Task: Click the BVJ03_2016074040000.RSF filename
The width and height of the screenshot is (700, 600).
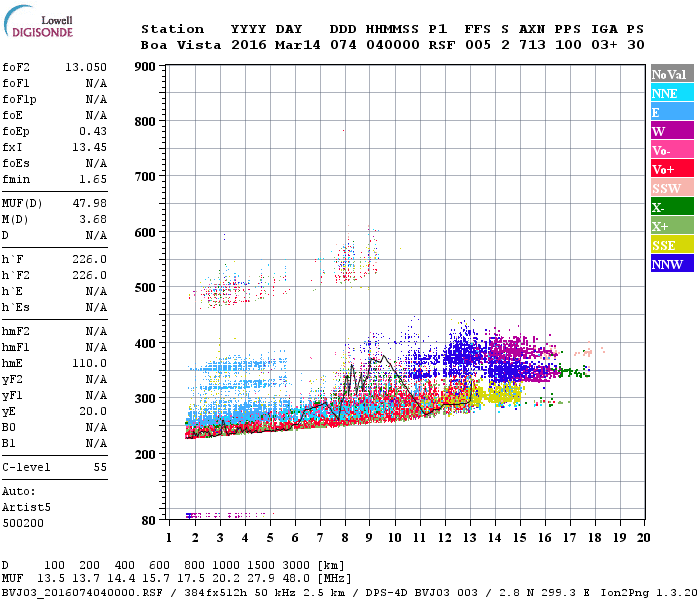Action: point(82,593)
